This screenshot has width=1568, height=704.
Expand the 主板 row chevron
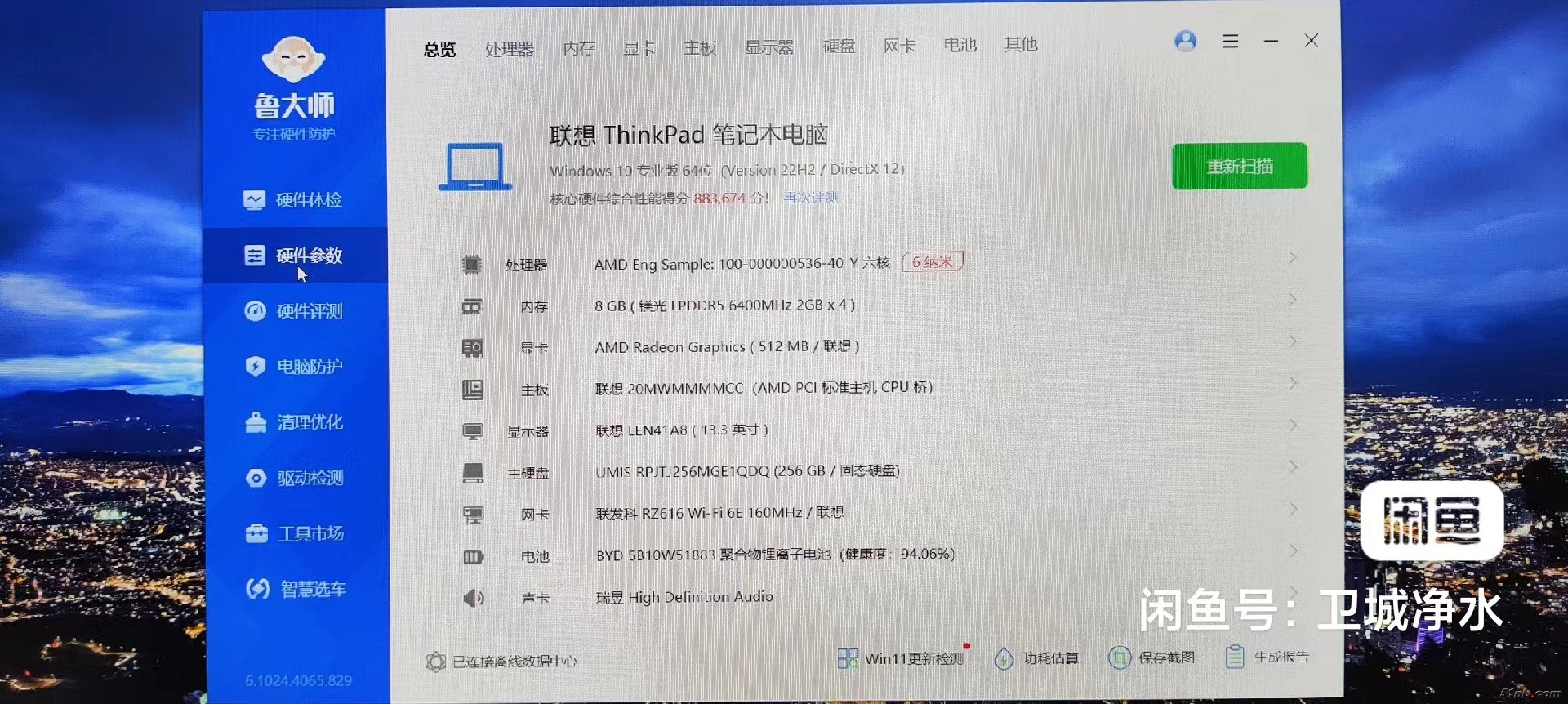[1293, 383]
